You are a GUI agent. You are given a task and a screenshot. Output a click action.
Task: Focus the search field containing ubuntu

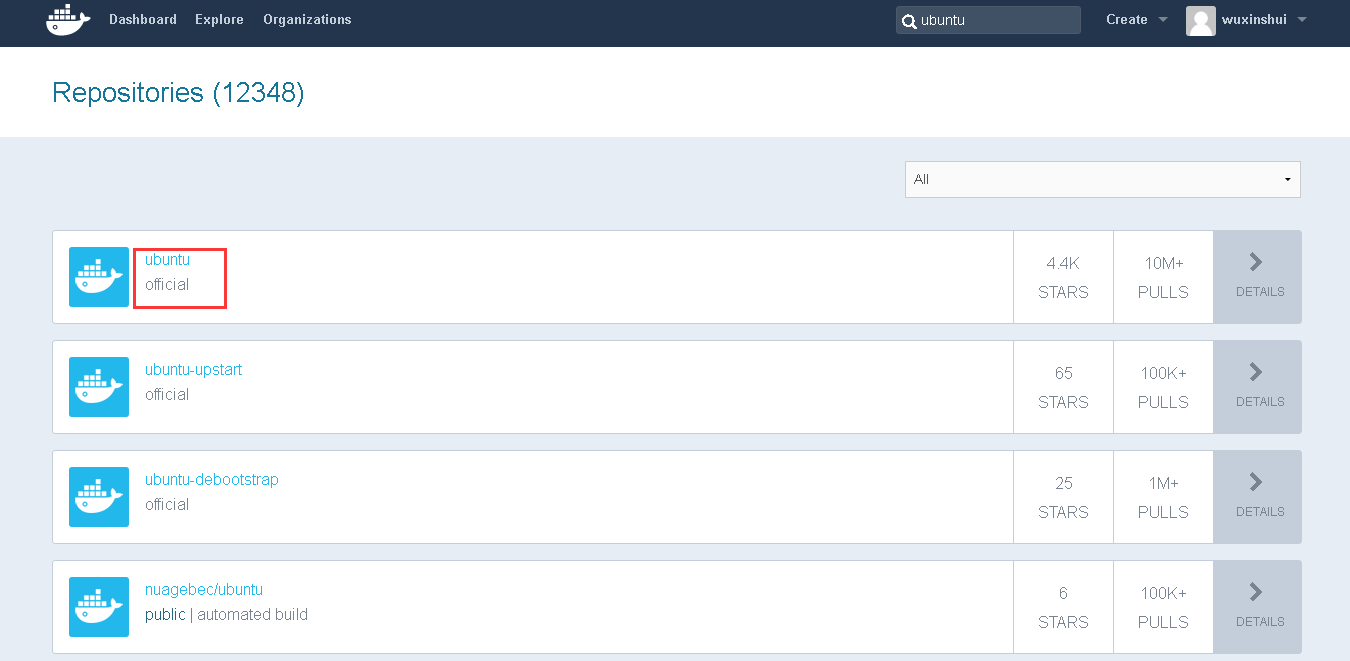[988, 20]
